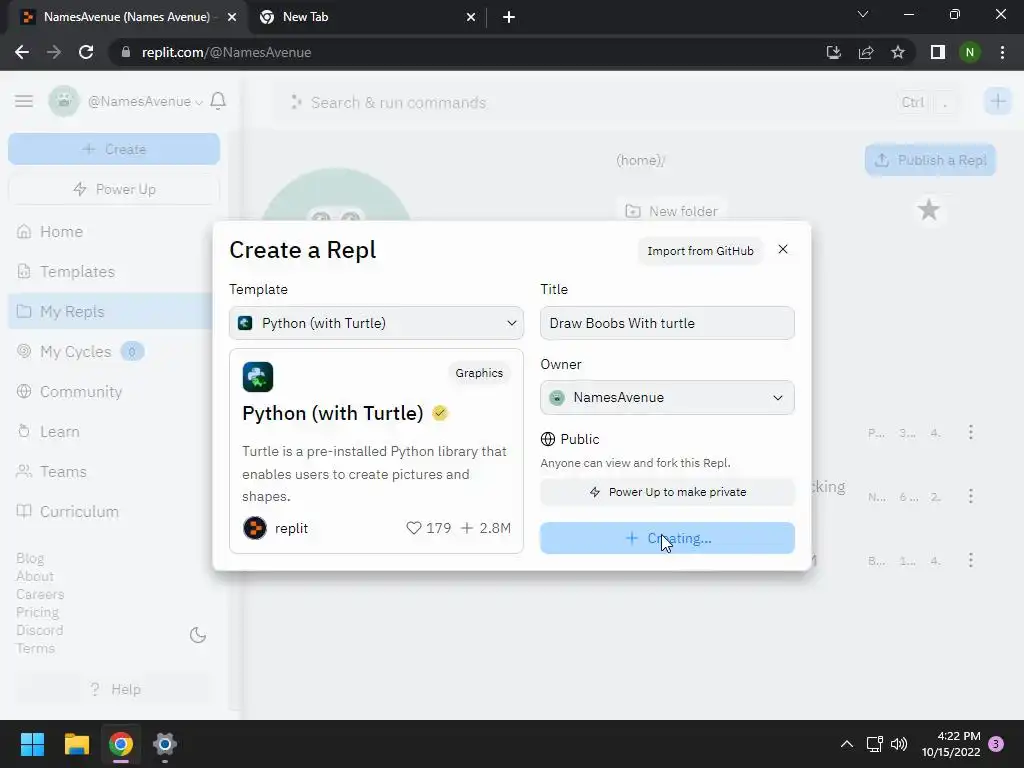
Task: Open Teams in the sidebar
Action: click(52, 472)
